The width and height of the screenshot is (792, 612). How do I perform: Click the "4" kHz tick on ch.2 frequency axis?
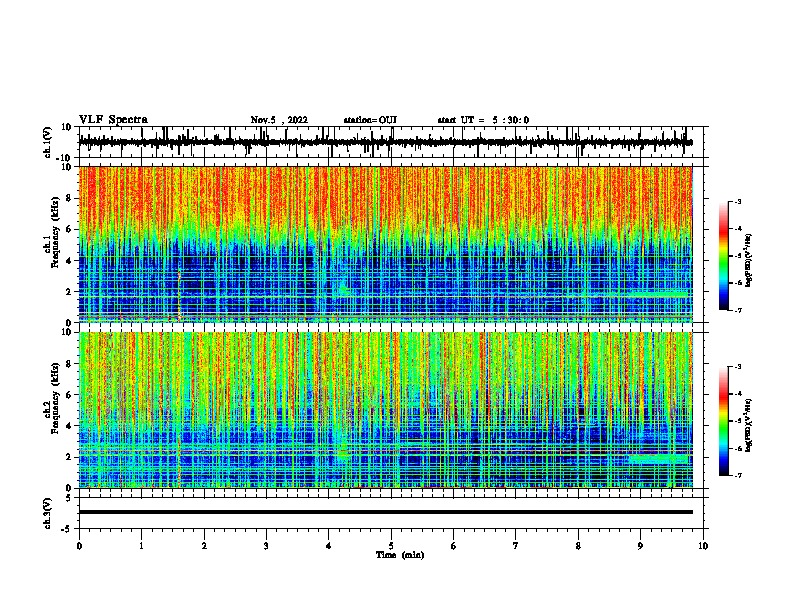coord(70,426)
